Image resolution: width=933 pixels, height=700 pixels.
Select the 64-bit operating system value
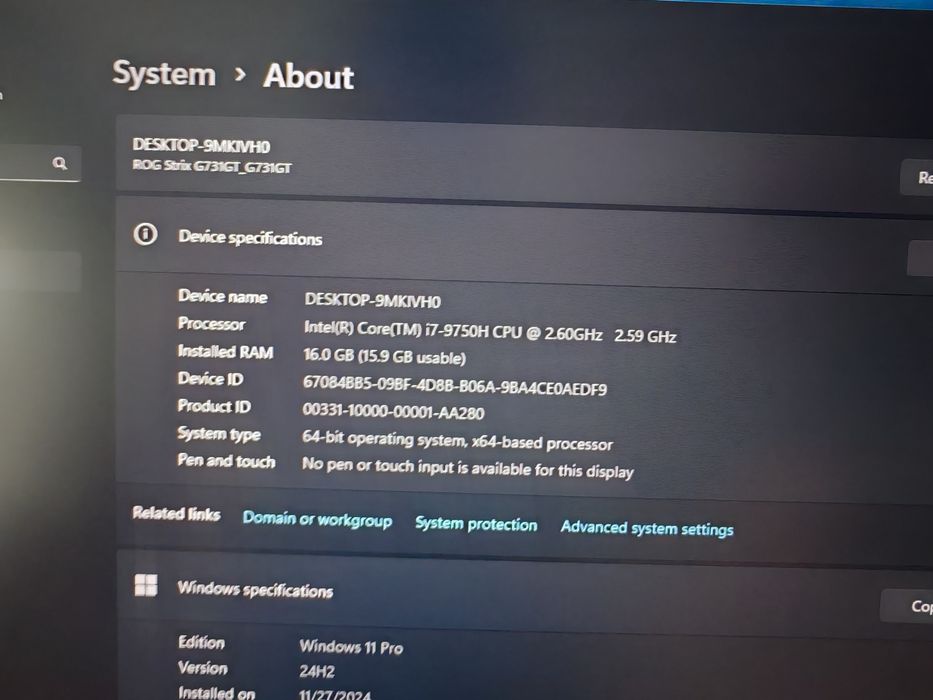[x=457, y=441]
